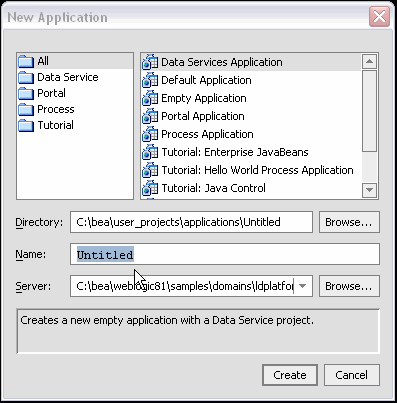Viewport: 397px width, 403px height.
Task: Click the Portal folder icon
Action: point(26,93)
